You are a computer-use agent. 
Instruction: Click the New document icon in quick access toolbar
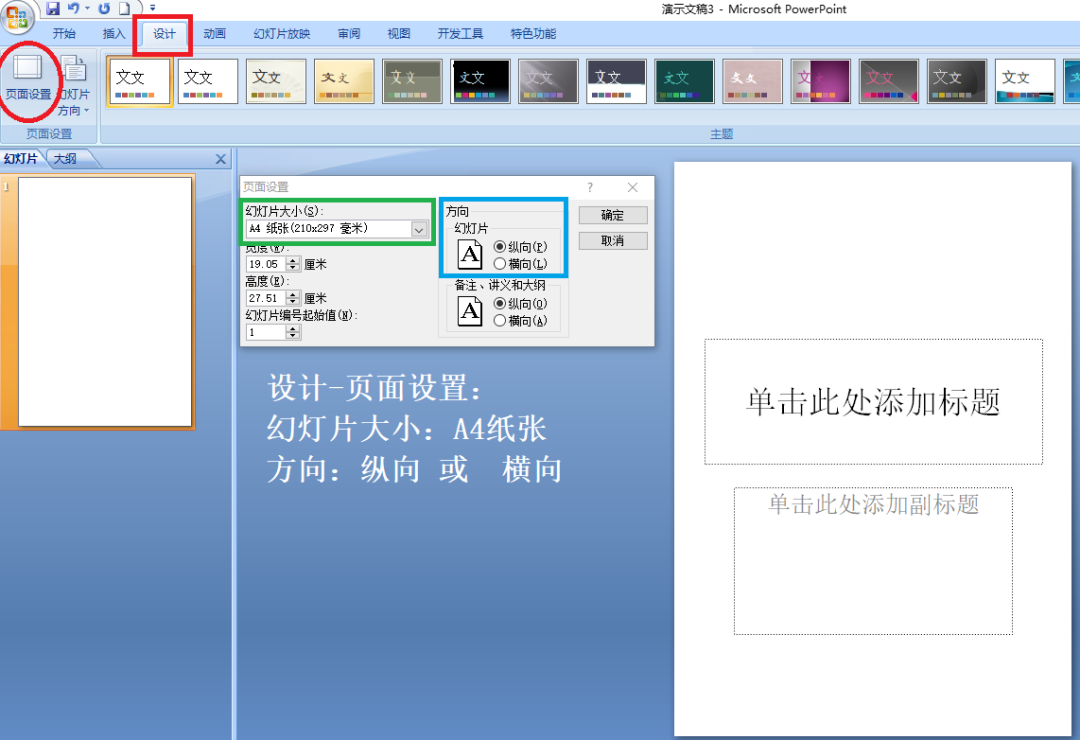[124, 8]
